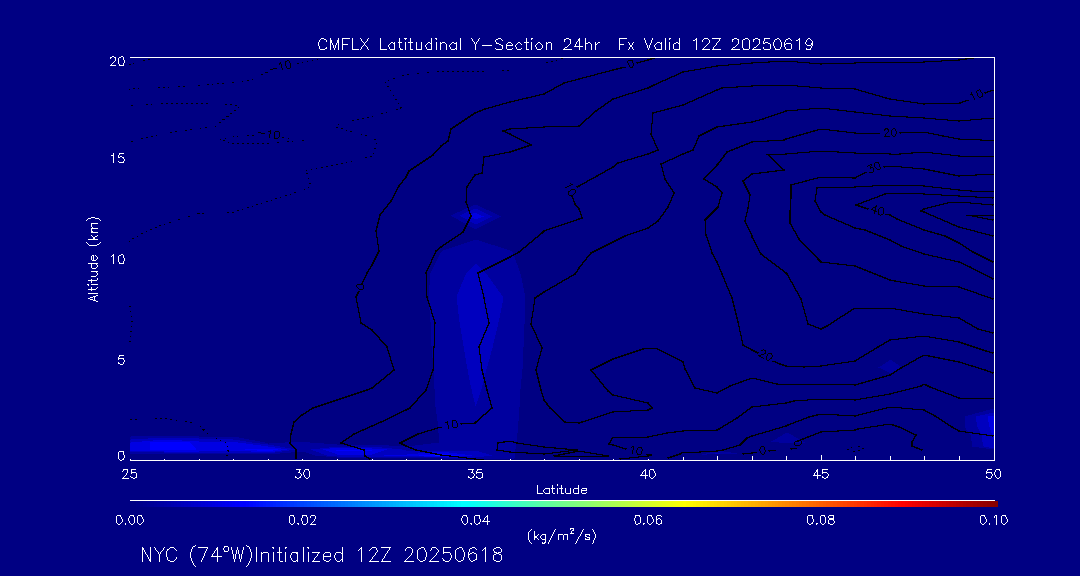1080x576 pixels.
Task: Click the colorbar value 0.08
Action: [x=821, y=520]
